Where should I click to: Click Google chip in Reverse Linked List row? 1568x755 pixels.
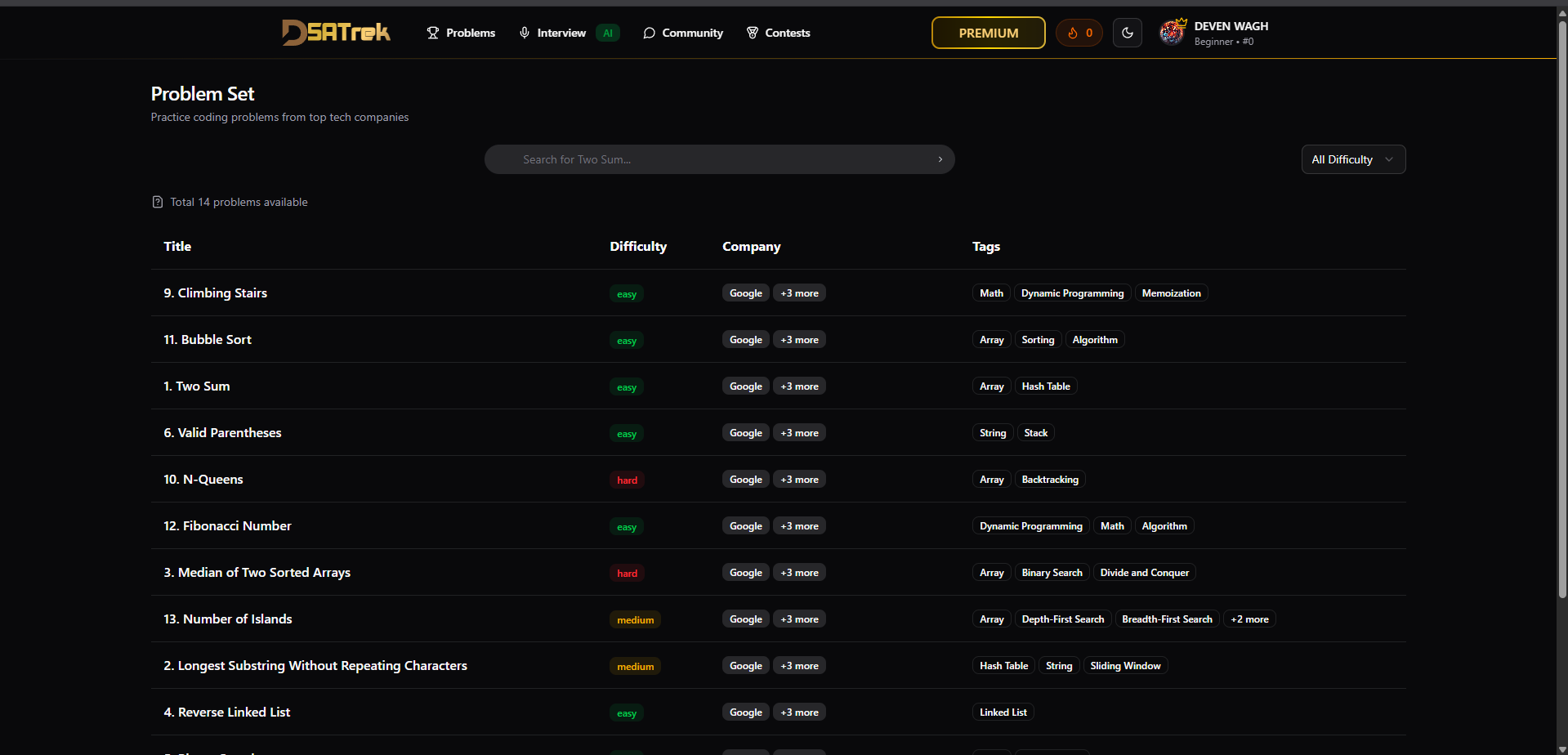tap(745, 712)
